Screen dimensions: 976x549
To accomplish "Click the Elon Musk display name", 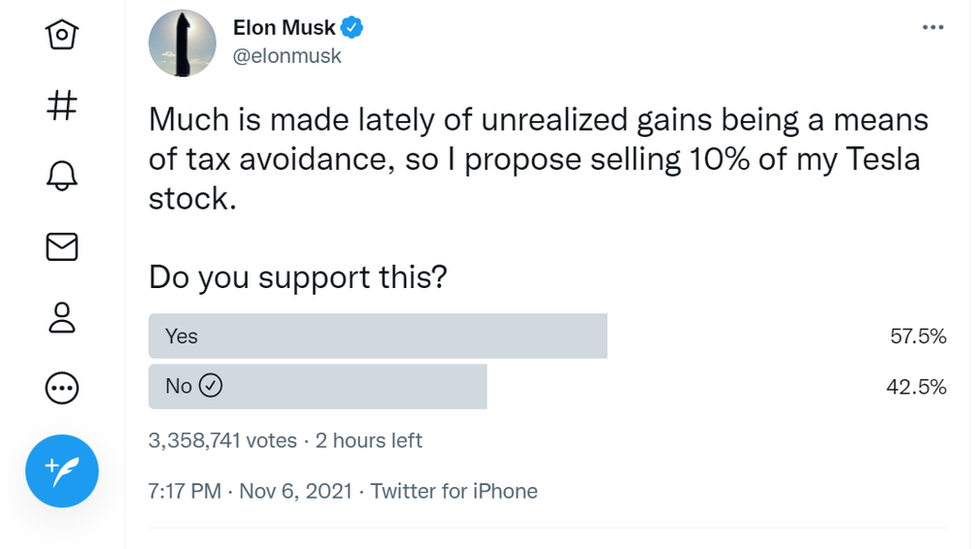I will (x=285, y=28).
